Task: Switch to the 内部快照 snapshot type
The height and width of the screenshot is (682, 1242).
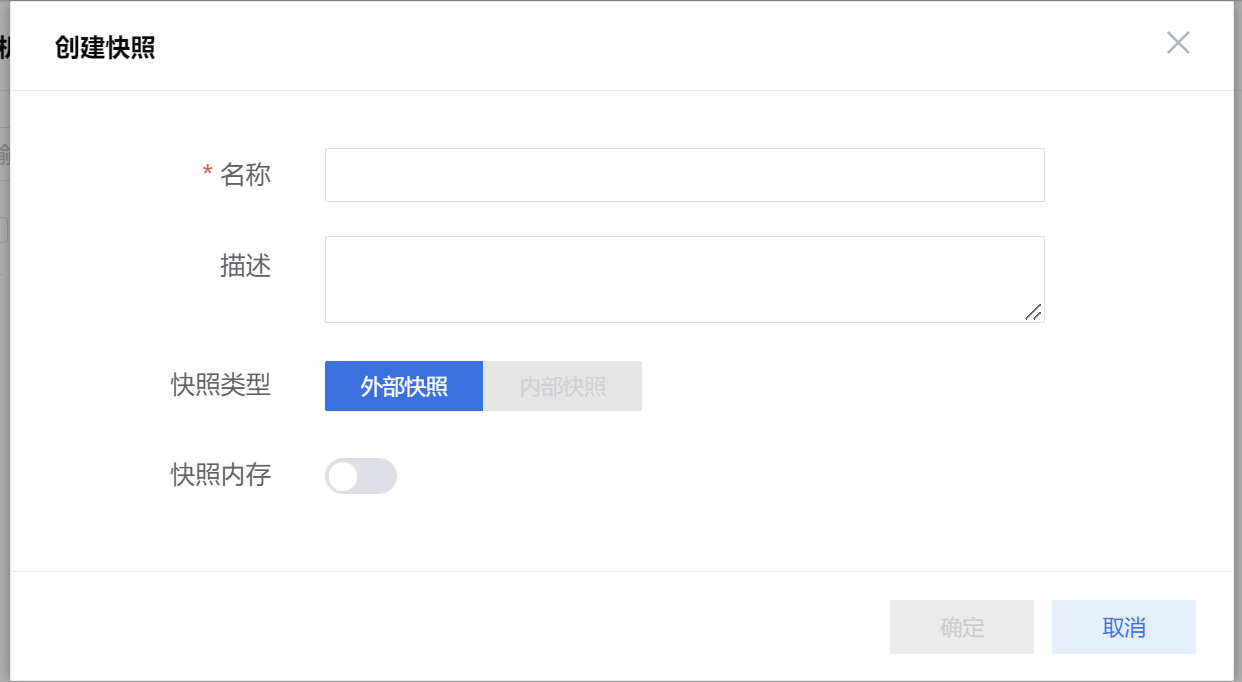Action: 562,386
